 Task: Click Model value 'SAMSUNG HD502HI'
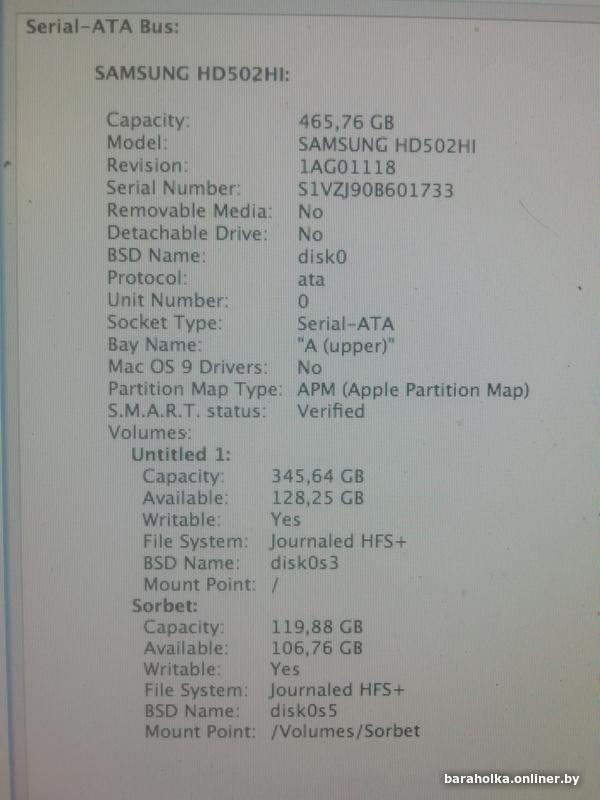point(387,145)
